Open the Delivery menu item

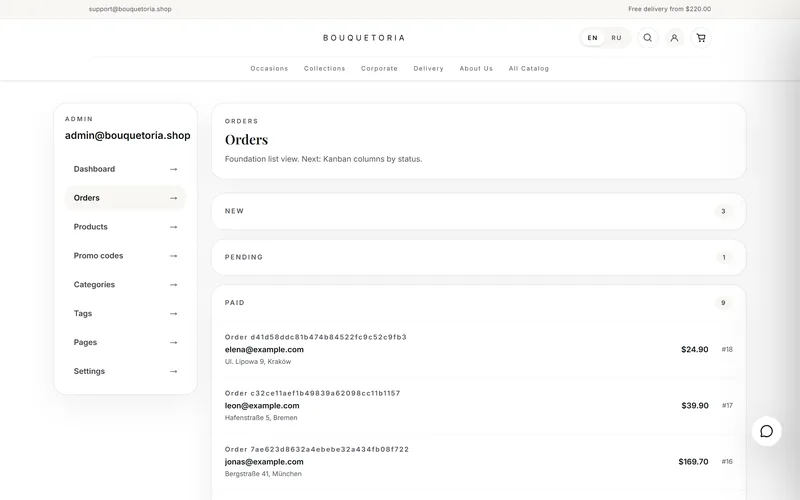(428, 68)
